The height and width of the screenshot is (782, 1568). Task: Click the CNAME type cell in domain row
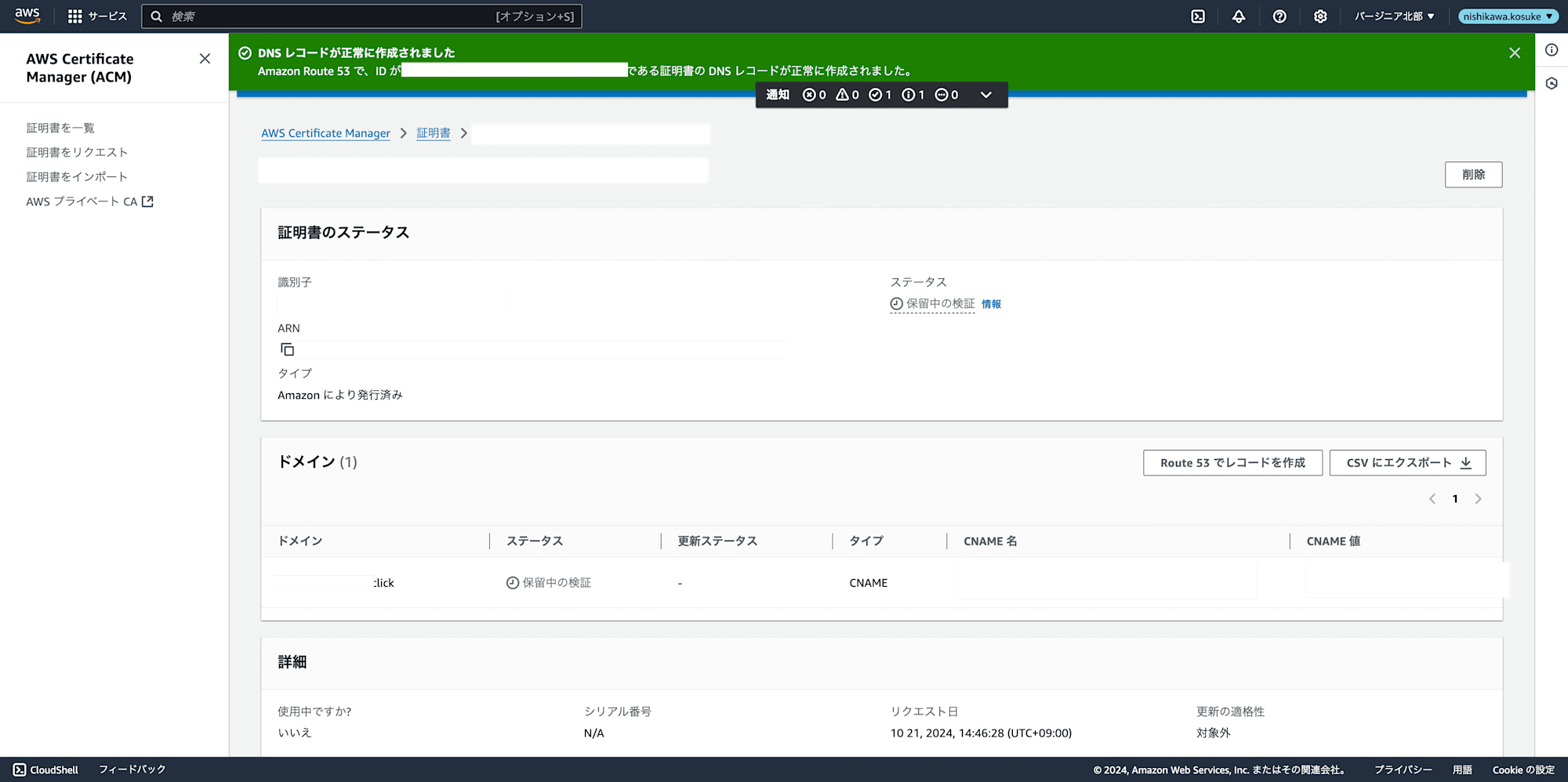(x=869, y=583)
